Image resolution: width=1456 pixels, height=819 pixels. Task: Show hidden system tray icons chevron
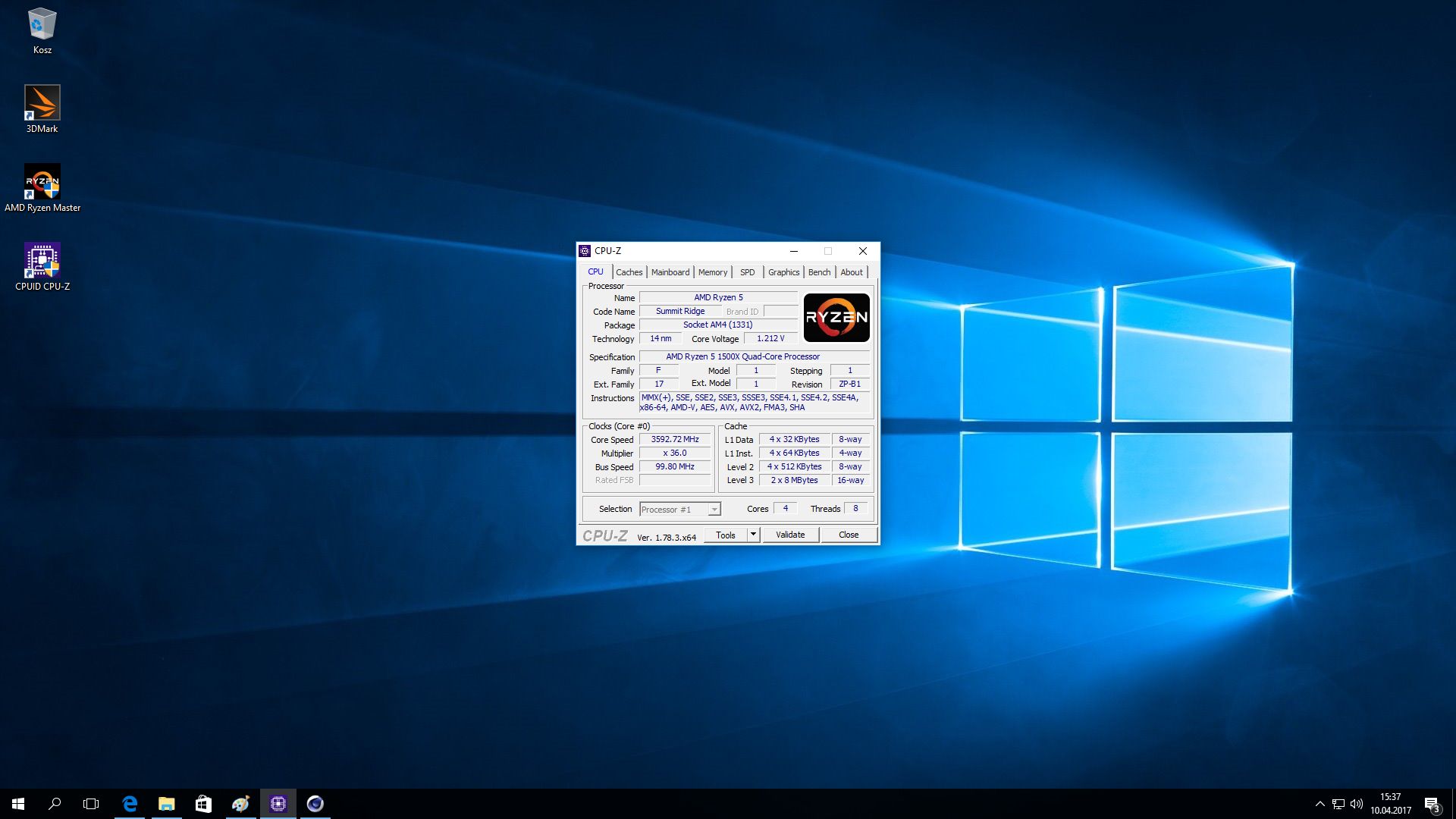pyautogui.click(x=1319, y=804)
